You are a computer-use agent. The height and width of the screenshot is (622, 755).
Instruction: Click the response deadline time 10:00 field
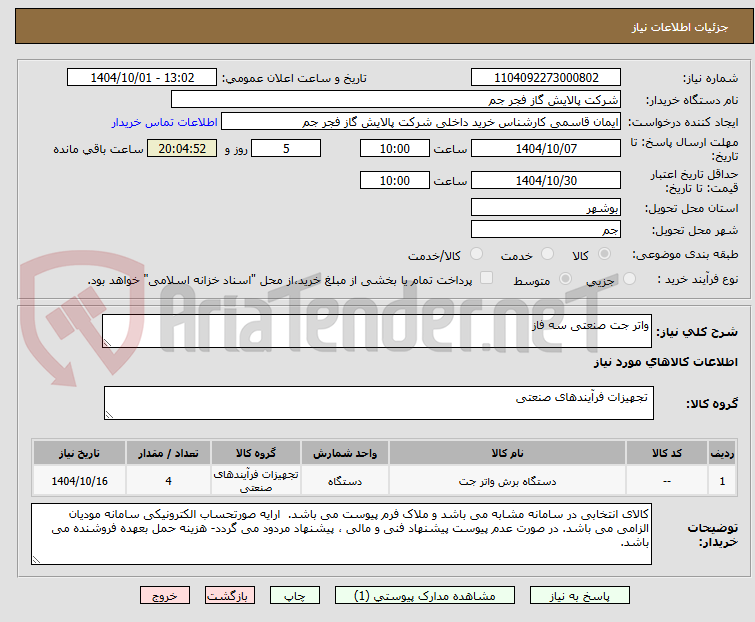pos(394,148)
